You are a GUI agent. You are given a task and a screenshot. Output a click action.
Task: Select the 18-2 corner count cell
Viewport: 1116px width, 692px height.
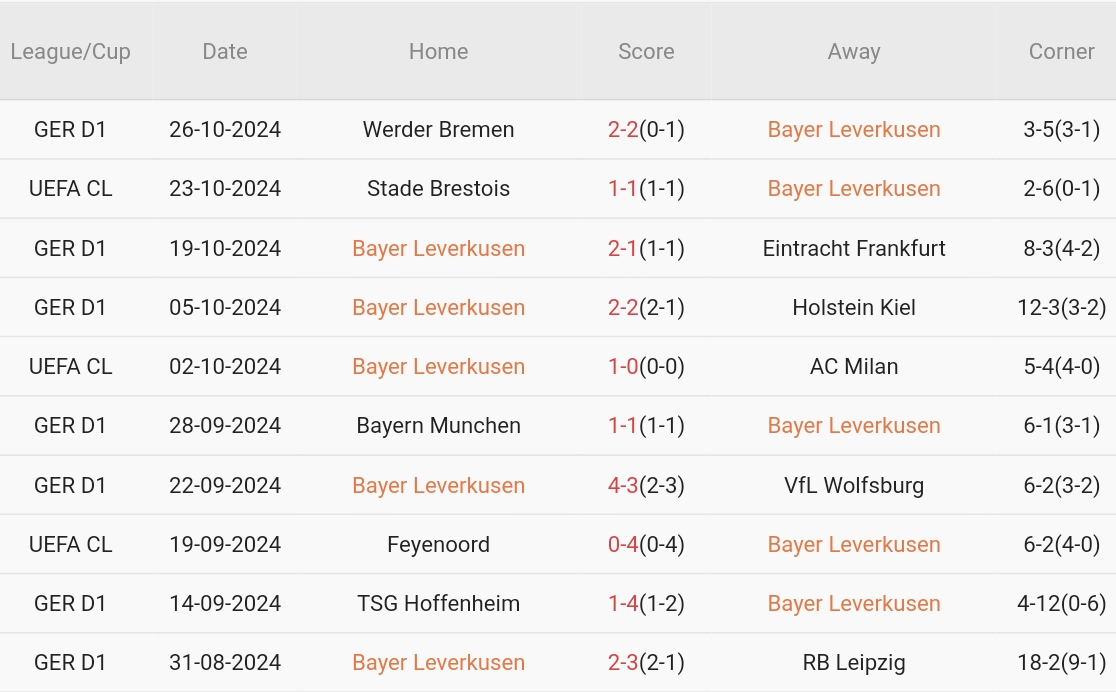[x=1061, y=663]
